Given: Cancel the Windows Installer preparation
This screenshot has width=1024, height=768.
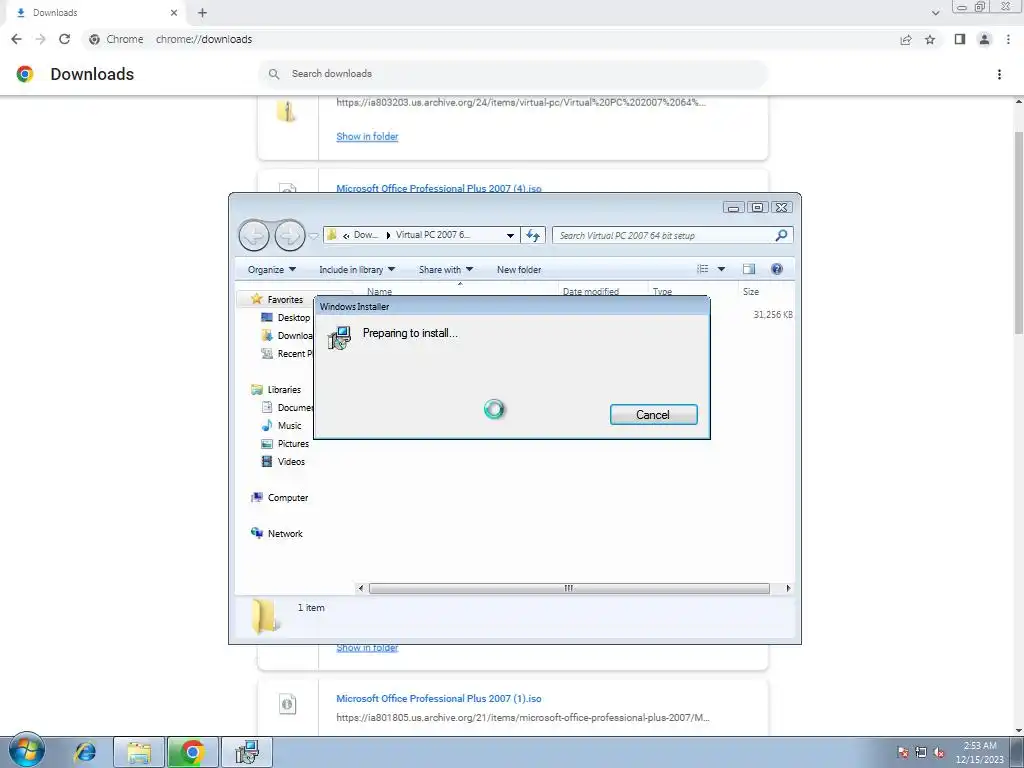Looking at the screenshot, I should pyautogui.click(x=653, y=415).
